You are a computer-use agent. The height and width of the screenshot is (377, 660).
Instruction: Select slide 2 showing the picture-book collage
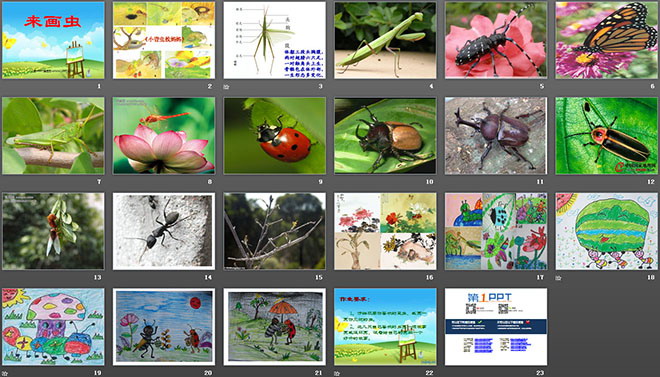click(164, 40)
